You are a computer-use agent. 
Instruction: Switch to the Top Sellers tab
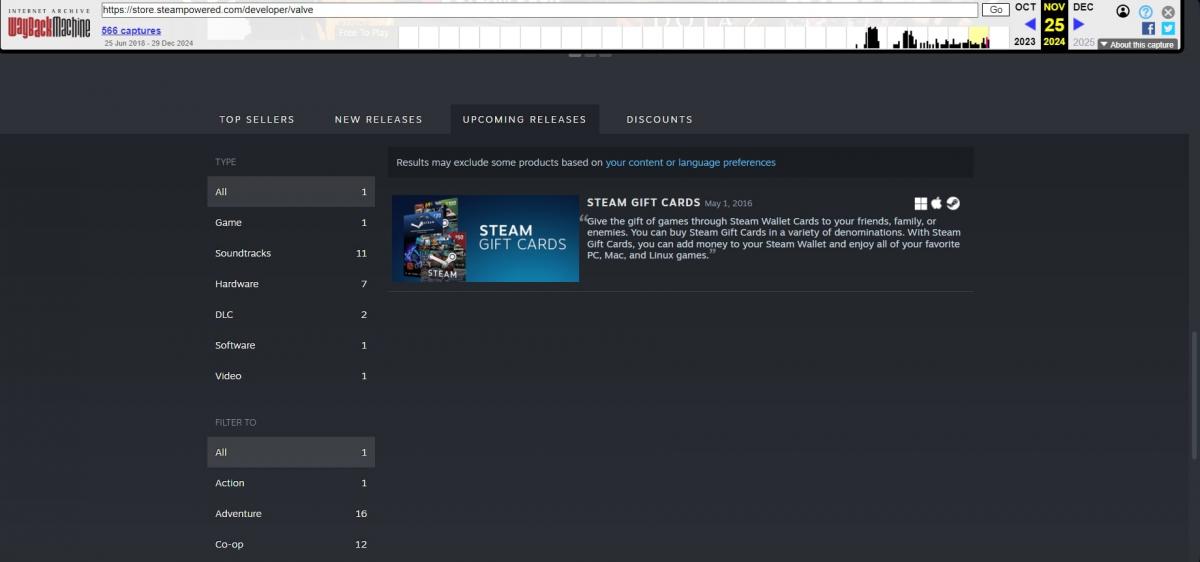click(257, 119)
